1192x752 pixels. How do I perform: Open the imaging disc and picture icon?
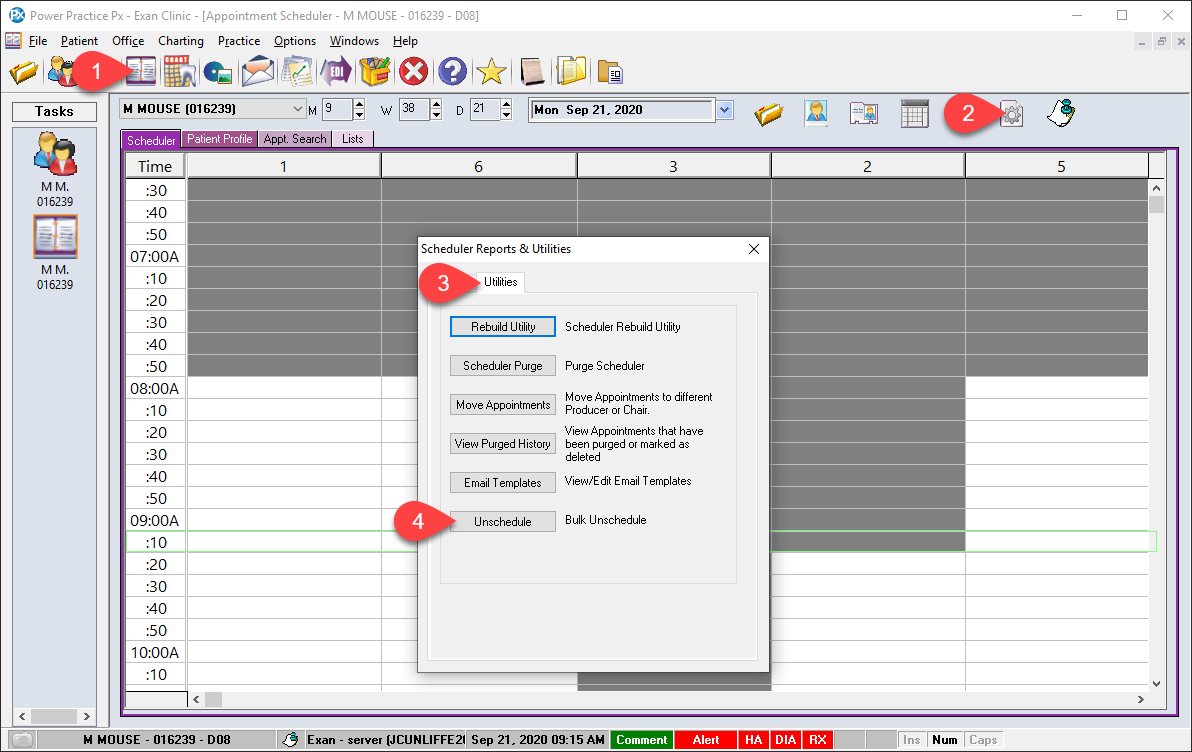click(x=218, y=73)
